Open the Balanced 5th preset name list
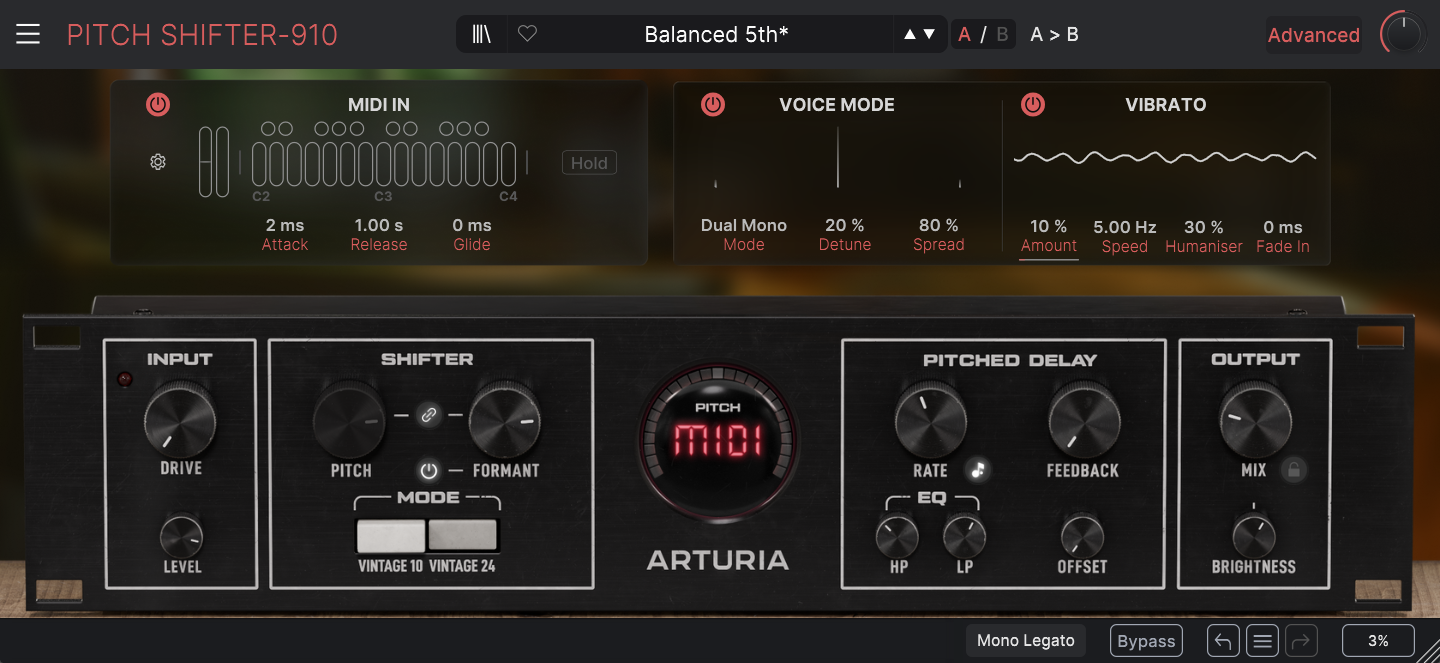1440x663 pixels. 716,35
